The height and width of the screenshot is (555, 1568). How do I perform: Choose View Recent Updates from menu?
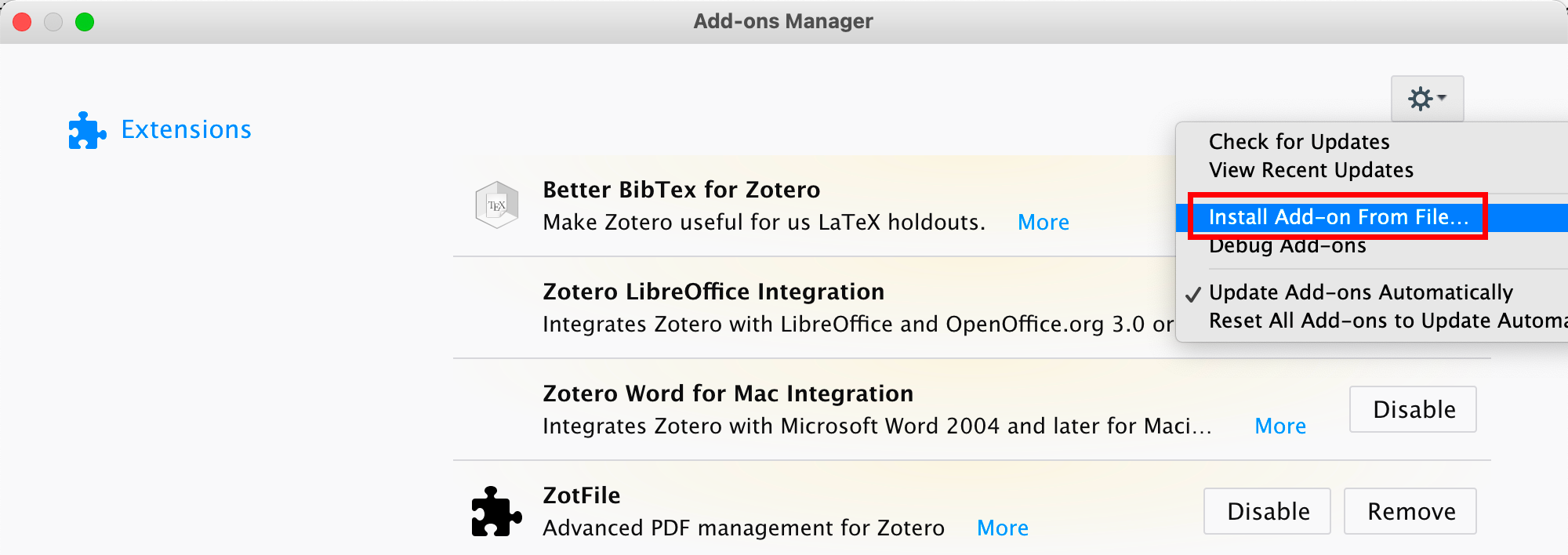[x=1311, y=170]
